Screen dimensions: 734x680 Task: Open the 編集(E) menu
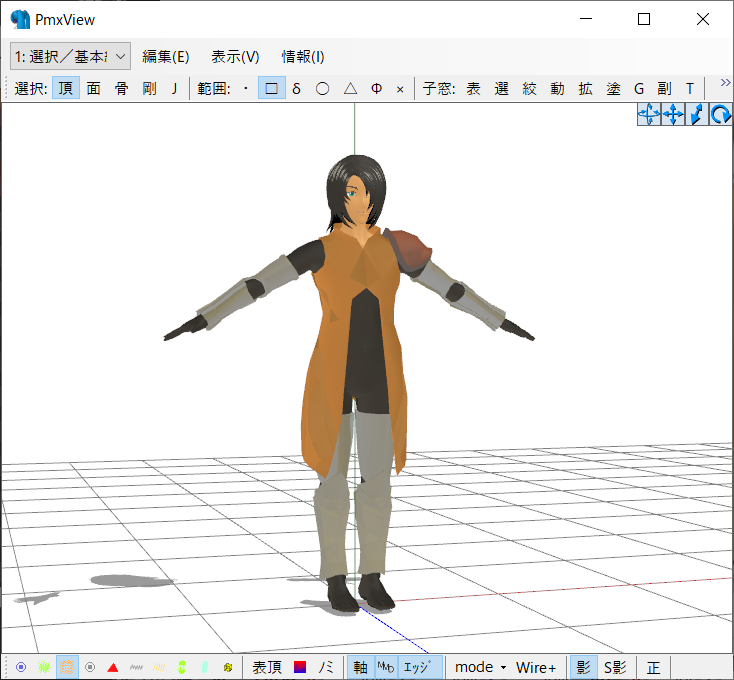pos(166,56)
